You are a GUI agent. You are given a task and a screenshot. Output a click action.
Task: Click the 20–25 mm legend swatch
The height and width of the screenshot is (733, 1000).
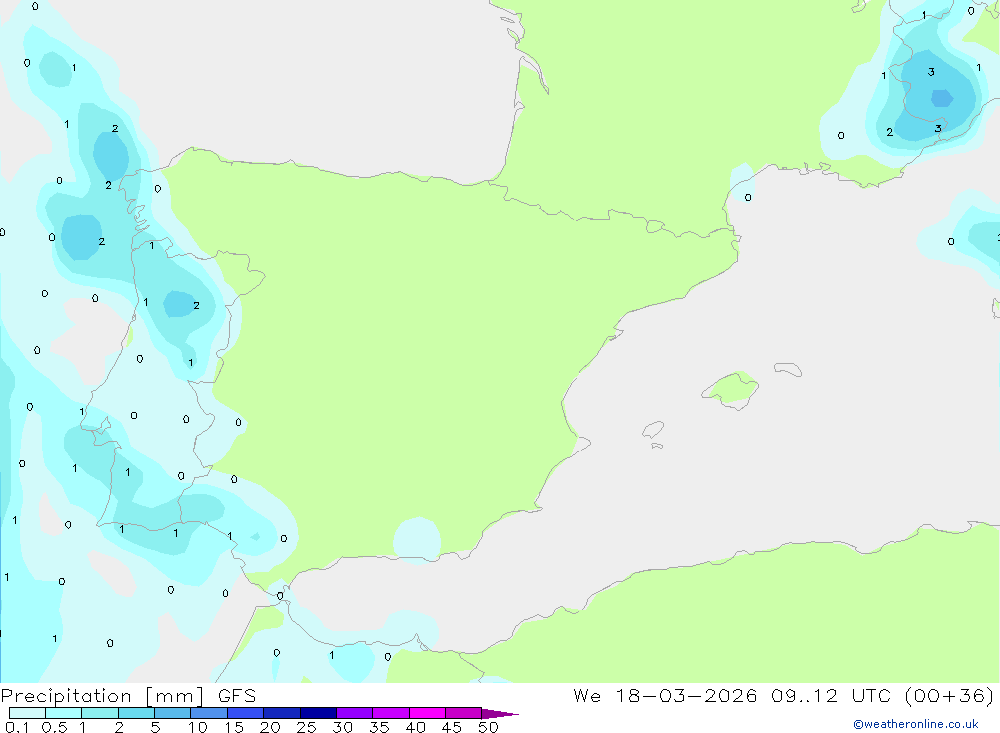point(282,713)
